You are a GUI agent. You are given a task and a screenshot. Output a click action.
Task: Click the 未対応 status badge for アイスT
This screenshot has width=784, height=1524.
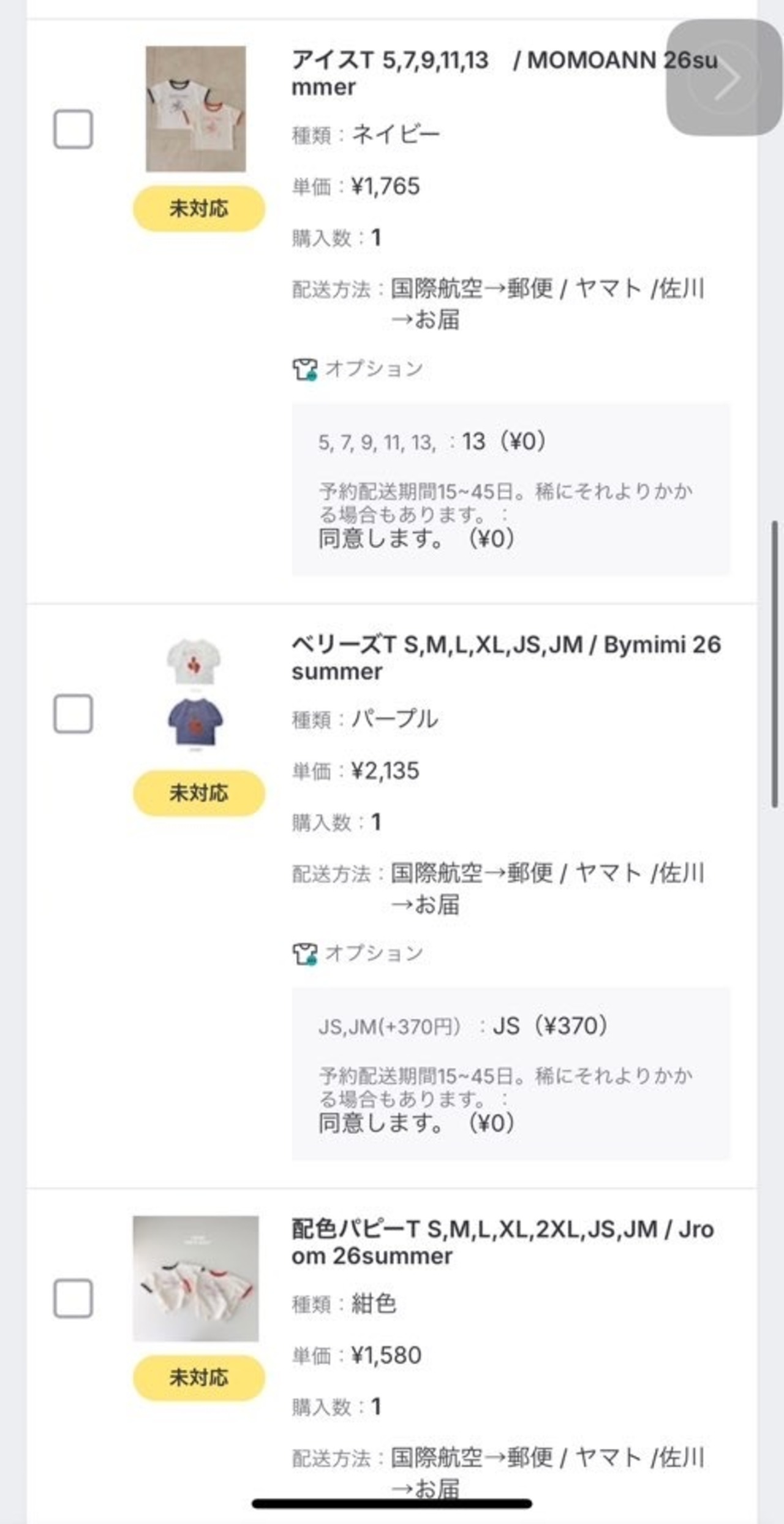click(199, 209)
